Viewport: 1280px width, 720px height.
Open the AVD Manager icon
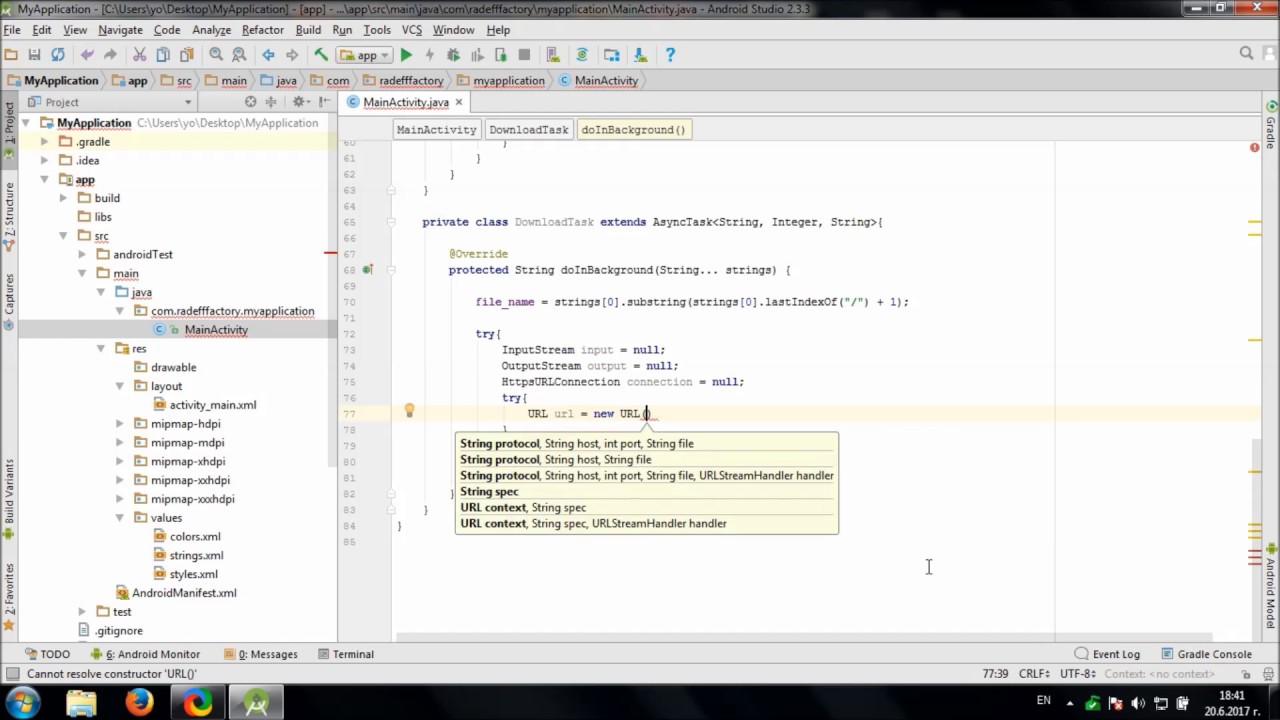point(553,55)
